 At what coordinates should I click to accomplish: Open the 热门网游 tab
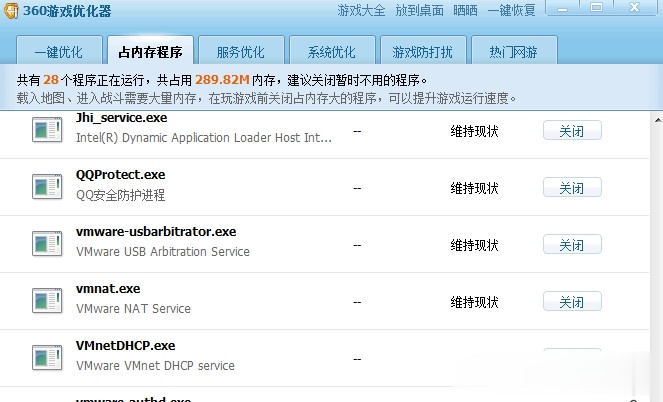(x=514, y=52)
